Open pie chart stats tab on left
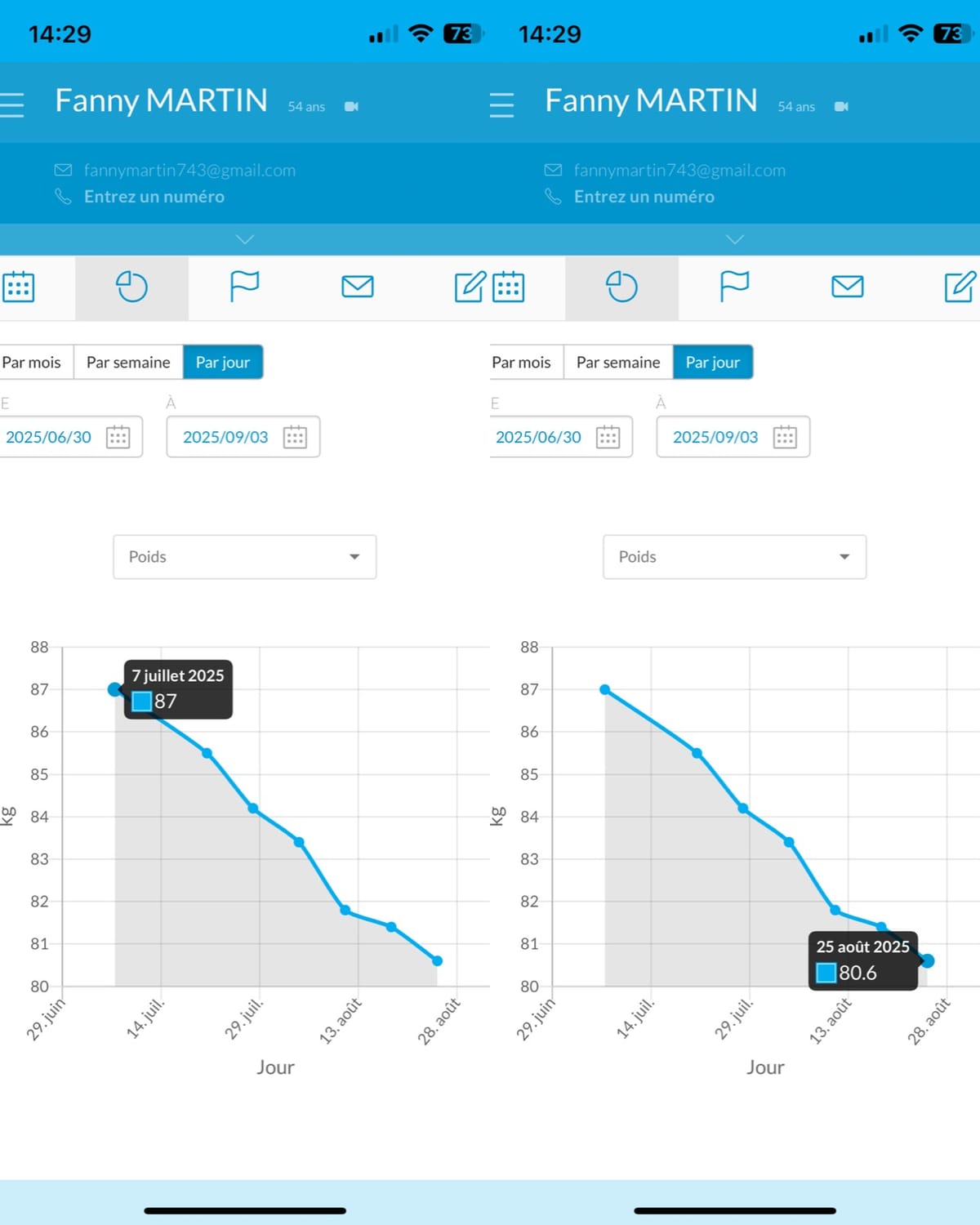Screen dimensions: 980x1225 click(131, 287)
